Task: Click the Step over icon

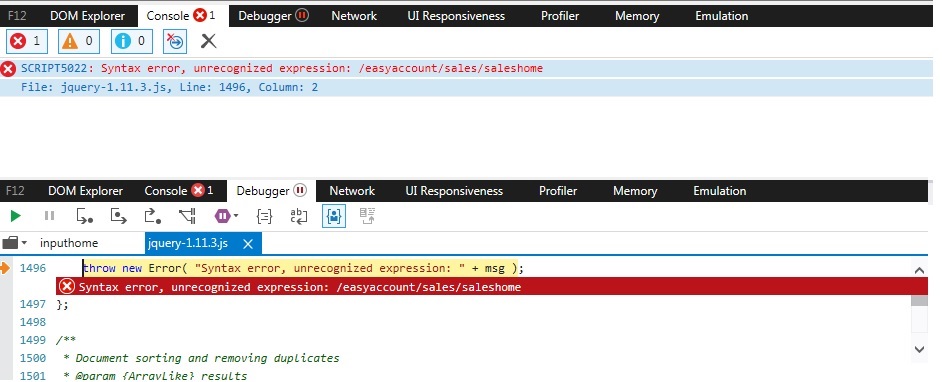Action: [118, 216]
